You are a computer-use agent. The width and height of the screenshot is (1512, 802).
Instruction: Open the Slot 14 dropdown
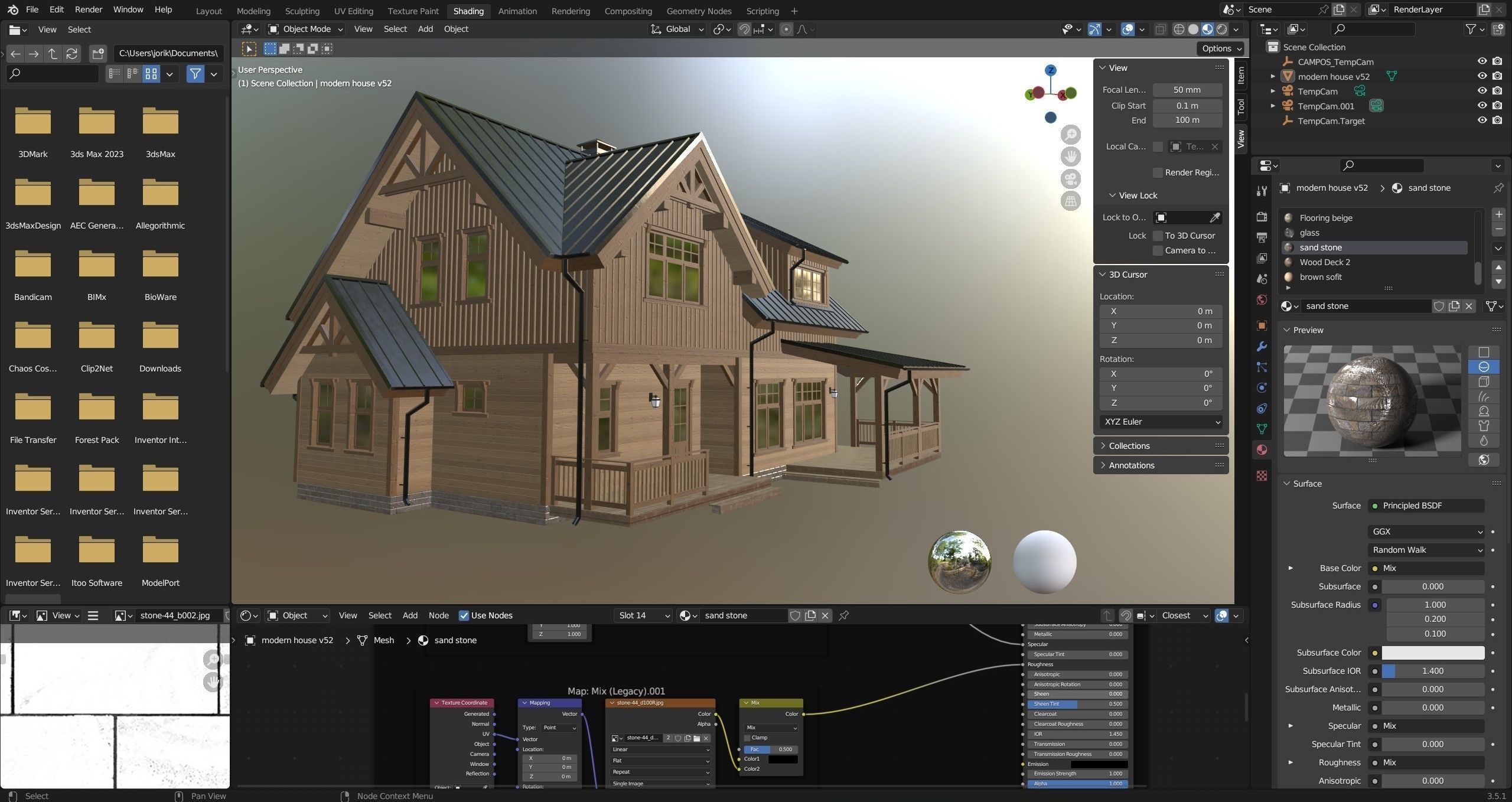pos(643,615)
